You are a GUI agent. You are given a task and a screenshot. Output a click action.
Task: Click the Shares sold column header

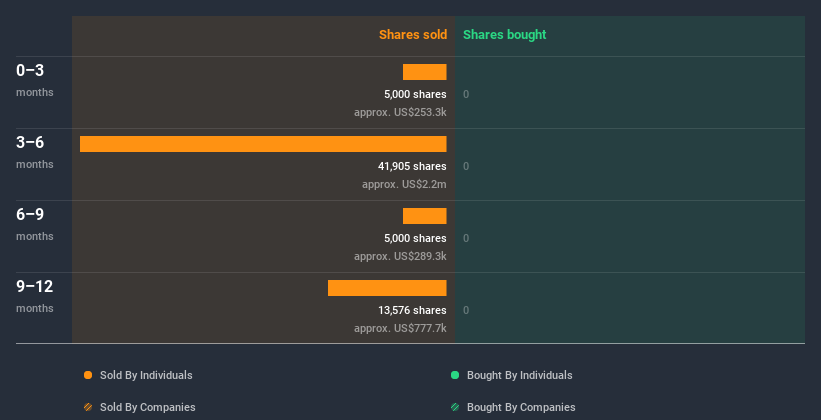tap(413, 35)
